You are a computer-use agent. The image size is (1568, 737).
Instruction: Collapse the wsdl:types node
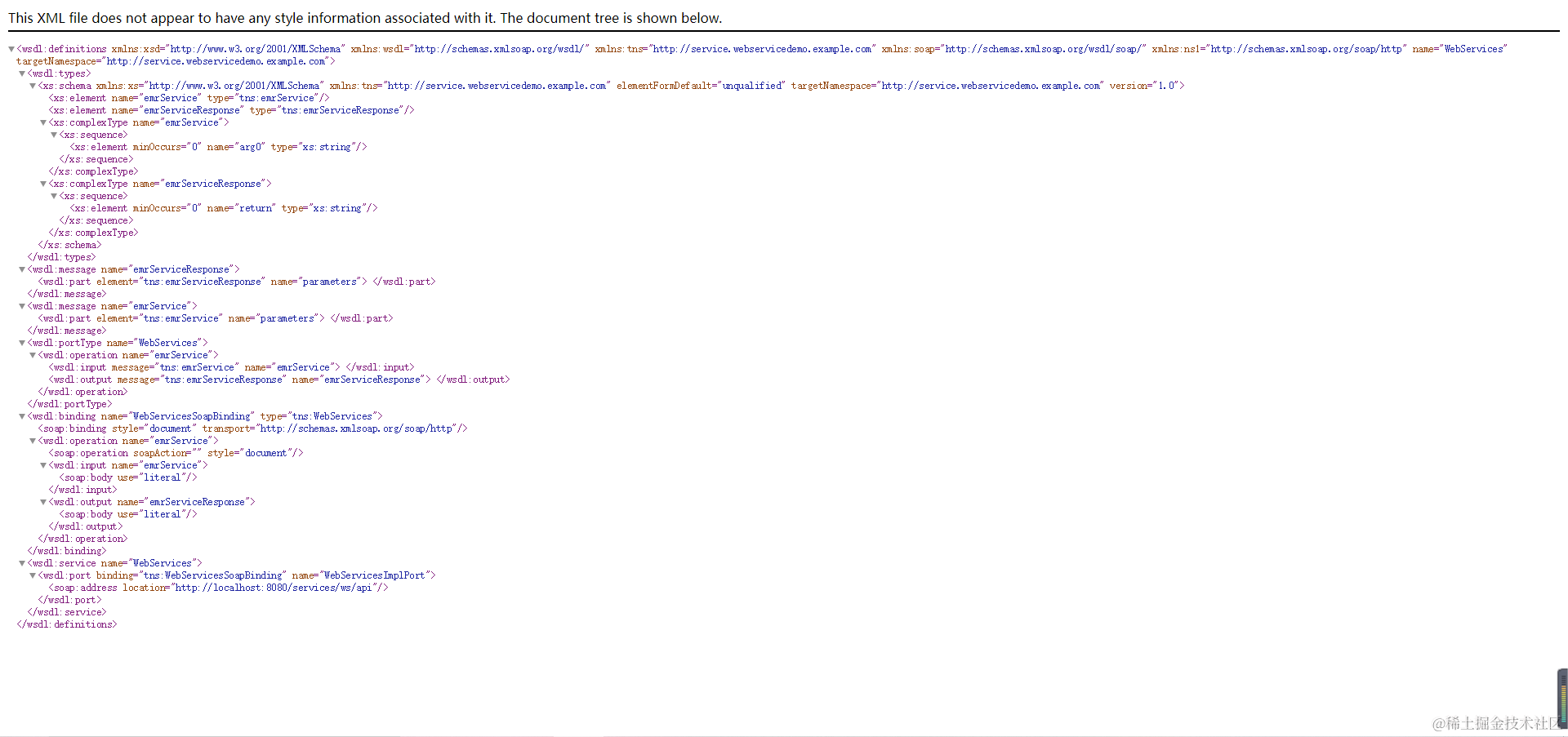point(22,73)
